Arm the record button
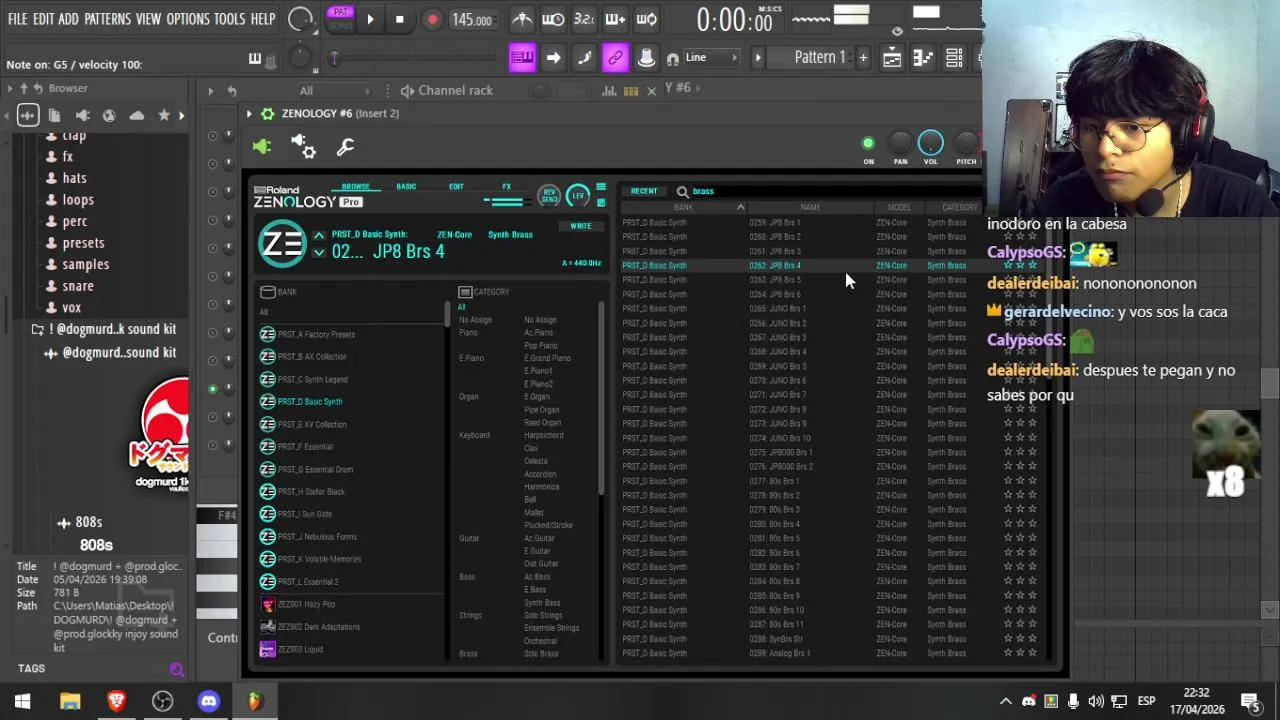 tap(432, 19)
